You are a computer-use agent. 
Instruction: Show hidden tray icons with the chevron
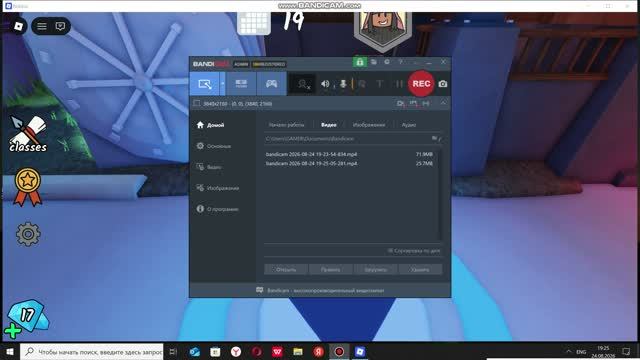[568, 351]
